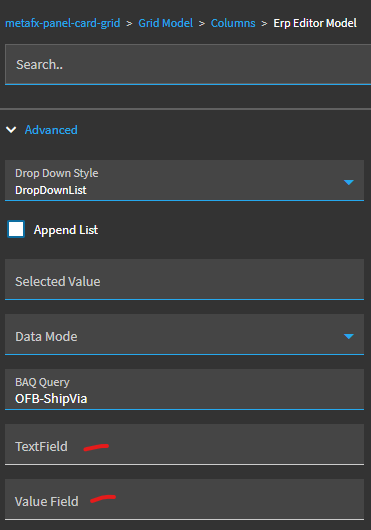This screenshot has width=371, height=530.
Task: Click the Append List label text
Action: [66, 230]
